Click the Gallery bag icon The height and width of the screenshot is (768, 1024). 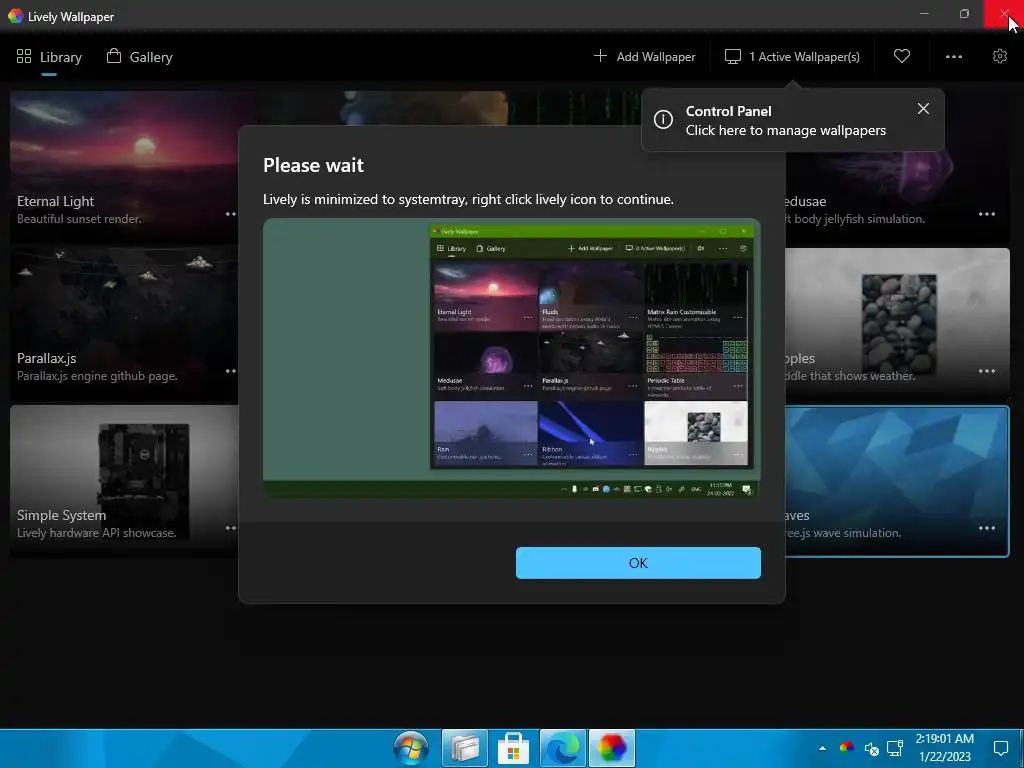(x=114, y=56)
